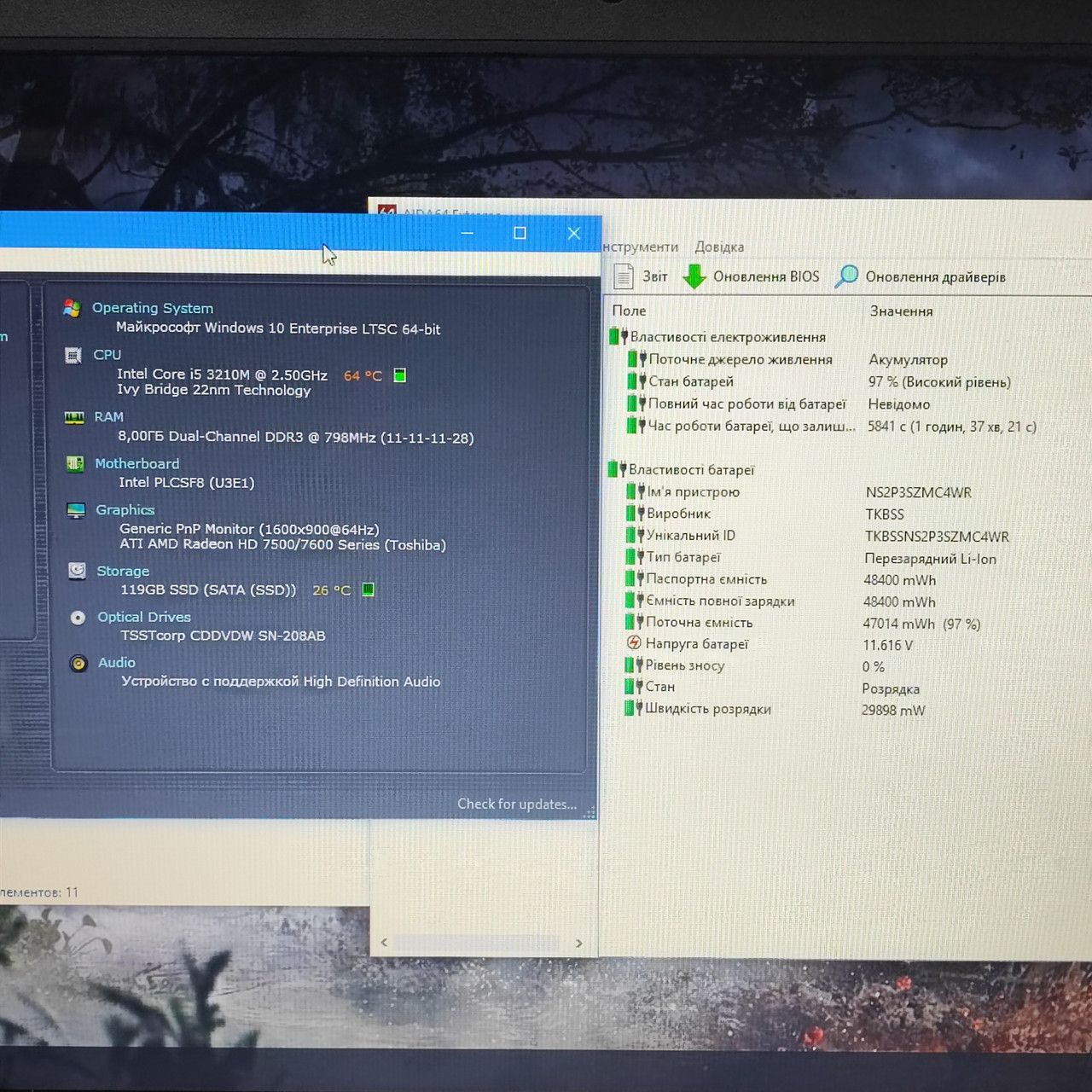Open the Graphics section link
The width and height of the screenshot is (1092, 1092).
(x=125, y=510)
